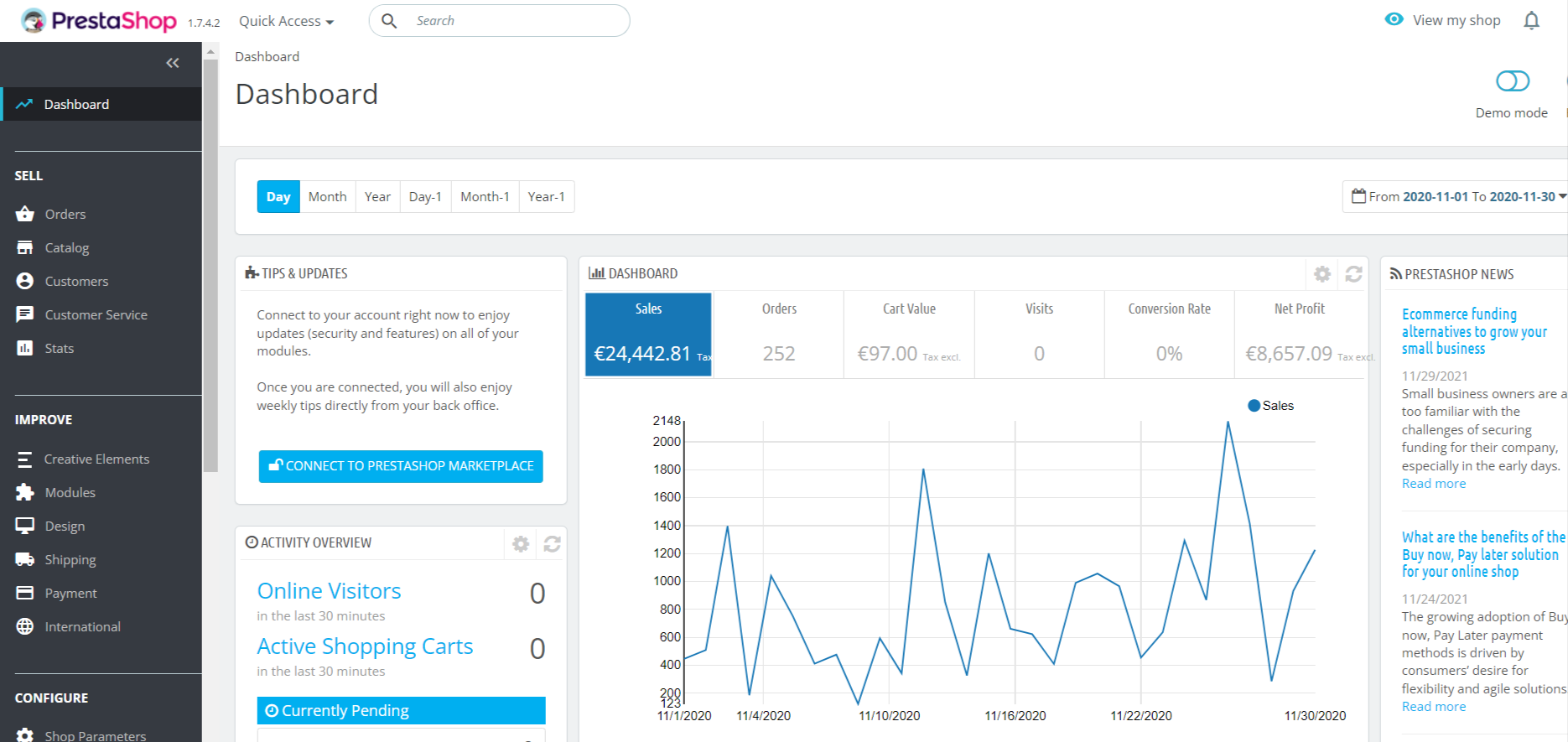1568x742 pixels.
Task: Click the Catalog store icon
Action: pyautogui.click(x=25, y=247)
